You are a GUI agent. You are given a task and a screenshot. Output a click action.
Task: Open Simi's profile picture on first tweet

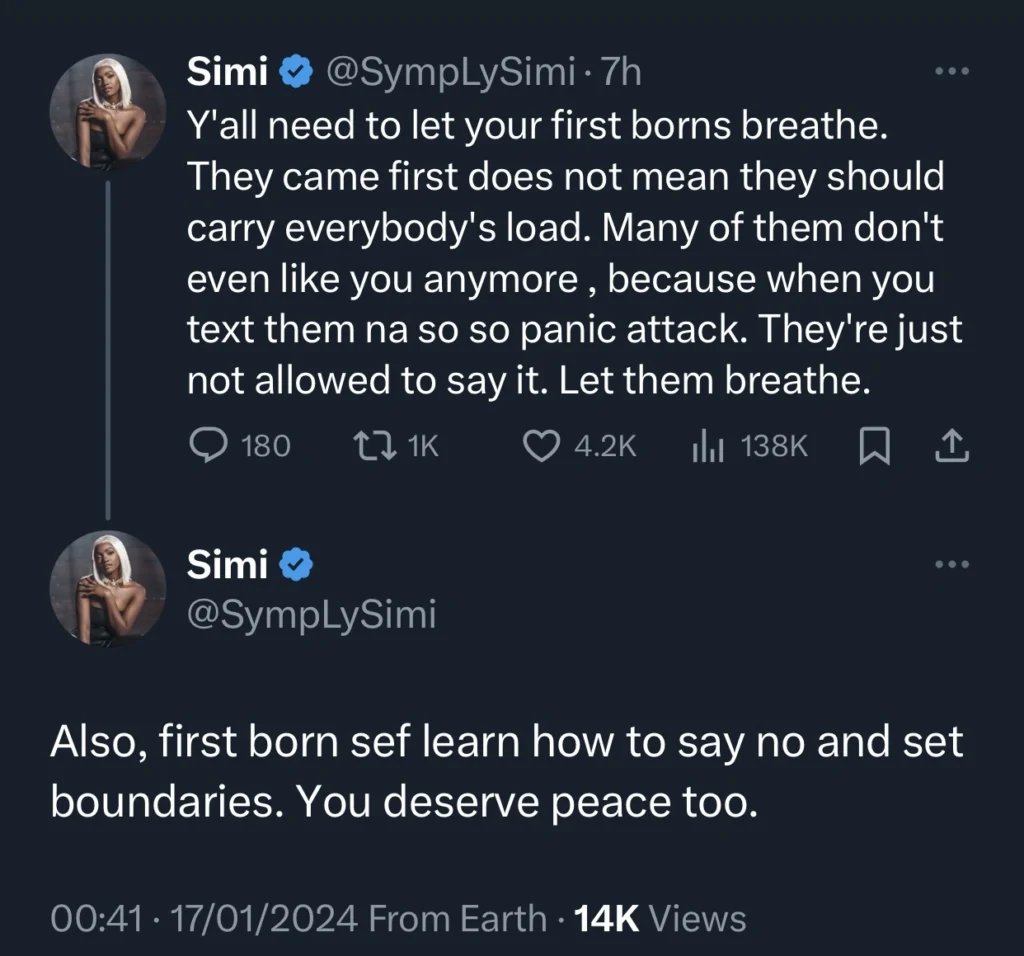107,110
